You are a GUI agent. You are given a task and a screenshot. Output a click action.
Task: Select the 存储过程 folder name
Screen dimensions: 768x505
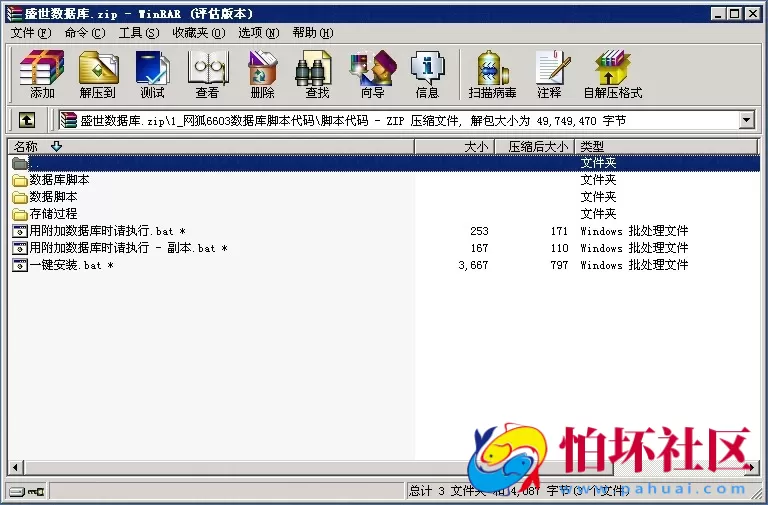53,214
